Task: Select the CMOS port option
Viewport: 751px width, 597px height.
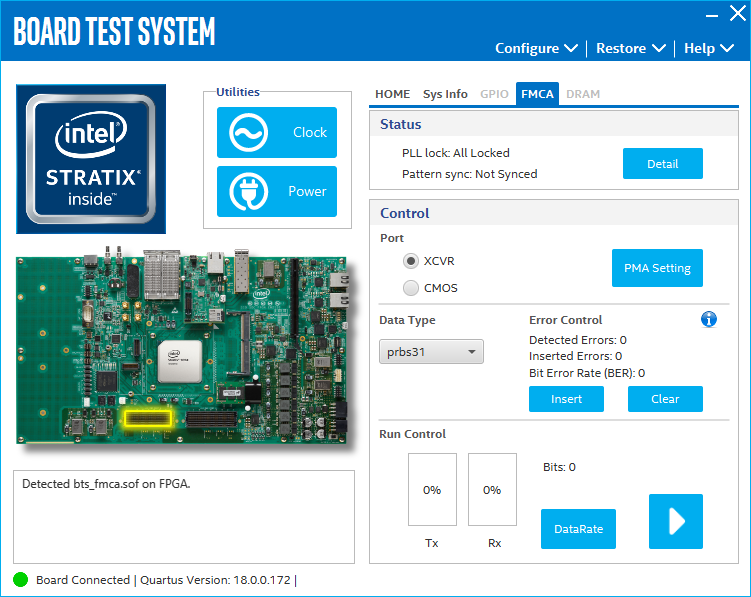Action: coord(411,288)
